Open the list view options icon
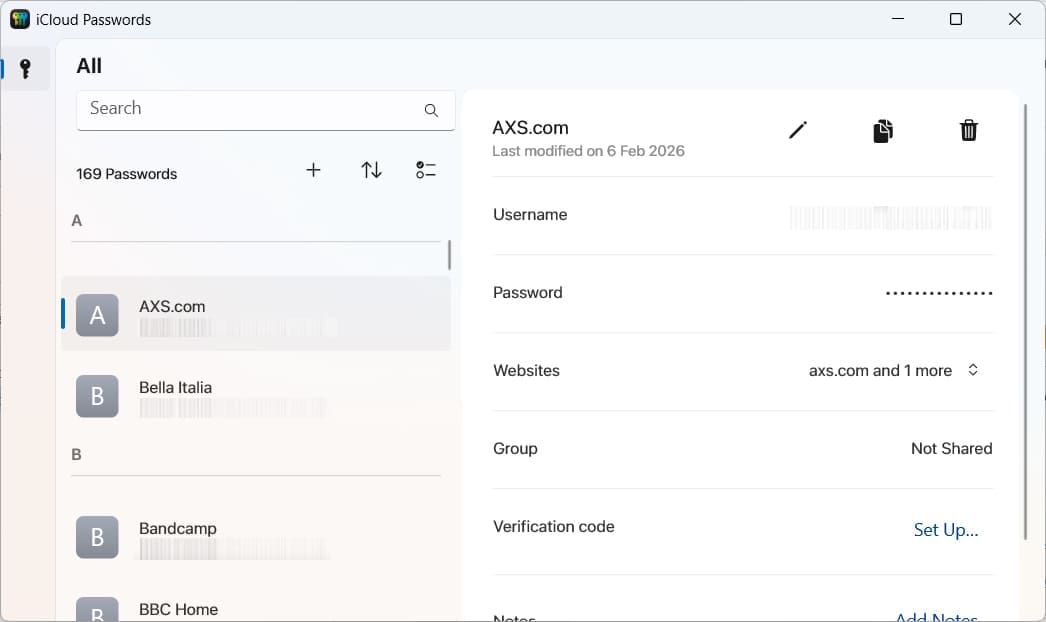1046x622 pixels. click(426, 170)
